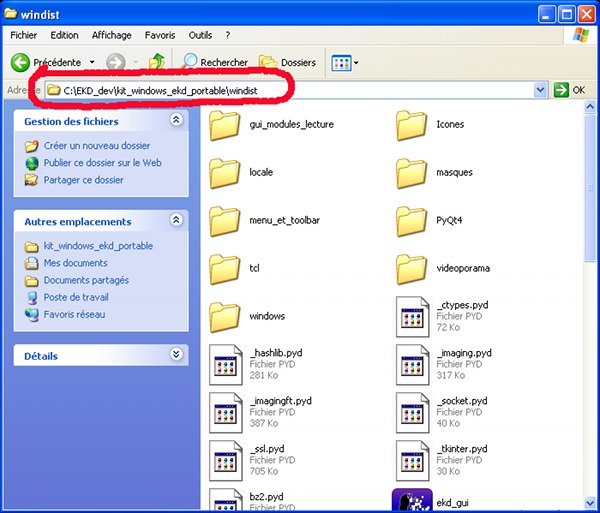
Task: Click Créer un nouveau dossier link
Action: coord(97,146)
